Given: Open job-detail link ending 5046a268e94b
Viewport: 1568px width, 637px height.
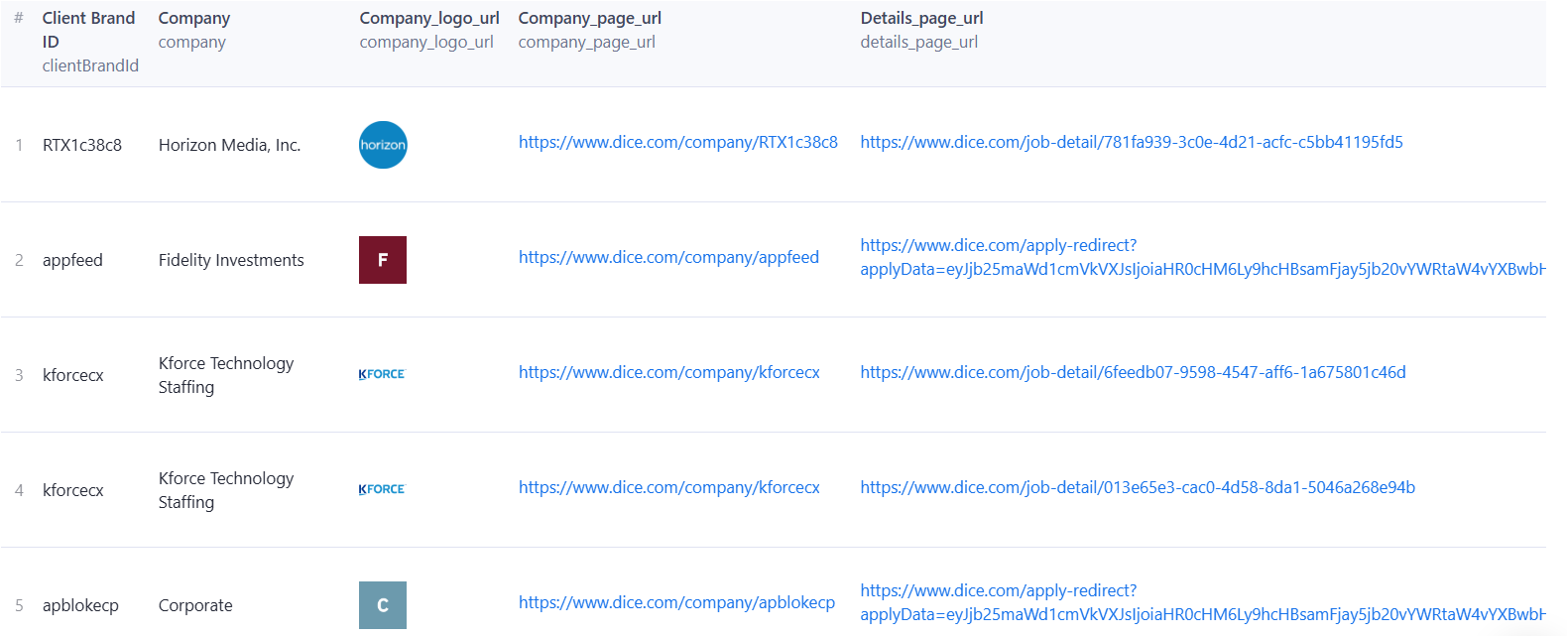Looking at the screenshot, I should [1138, 487].
